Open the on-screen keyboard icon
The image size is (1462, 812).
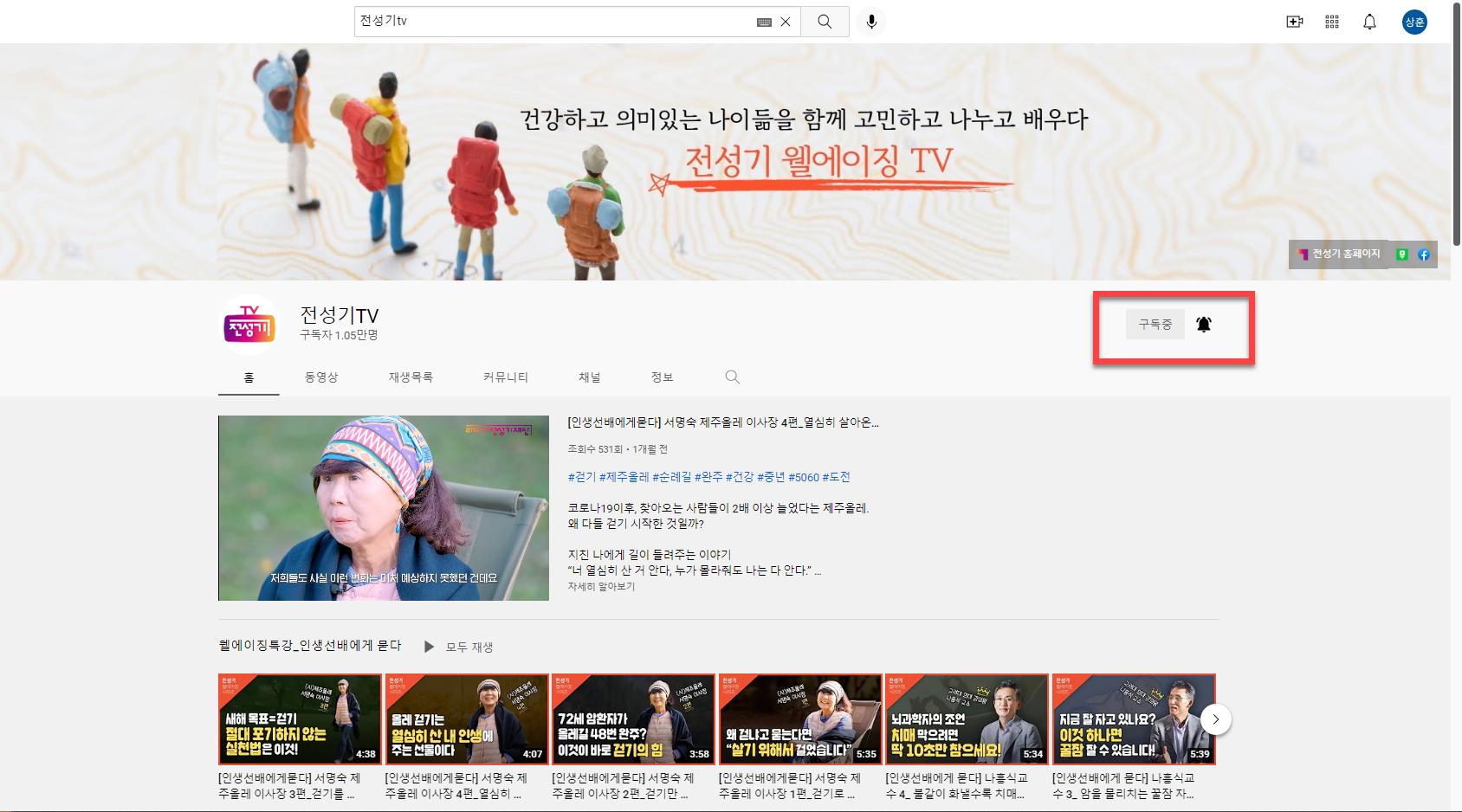tap(764, 23)
